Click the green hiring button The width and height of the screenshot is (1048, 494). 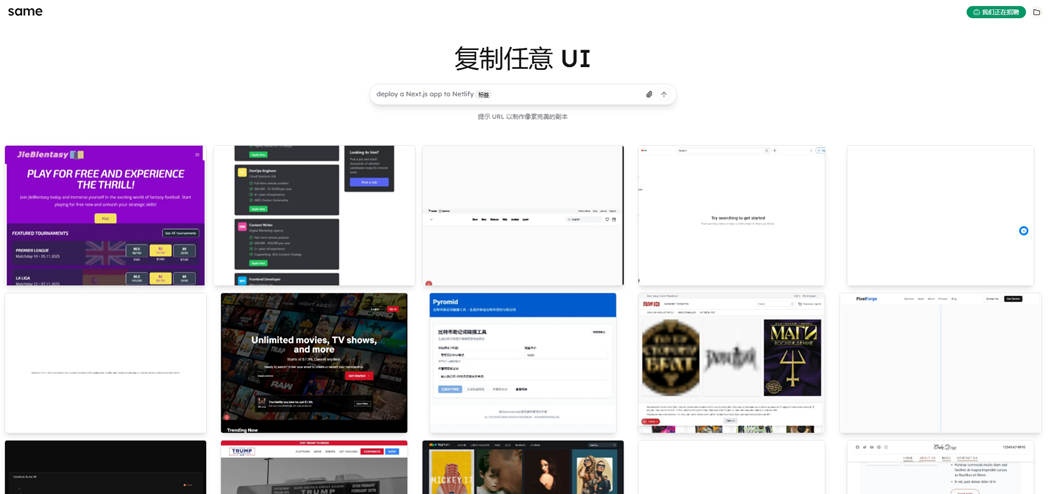click(x=995, y=12)
